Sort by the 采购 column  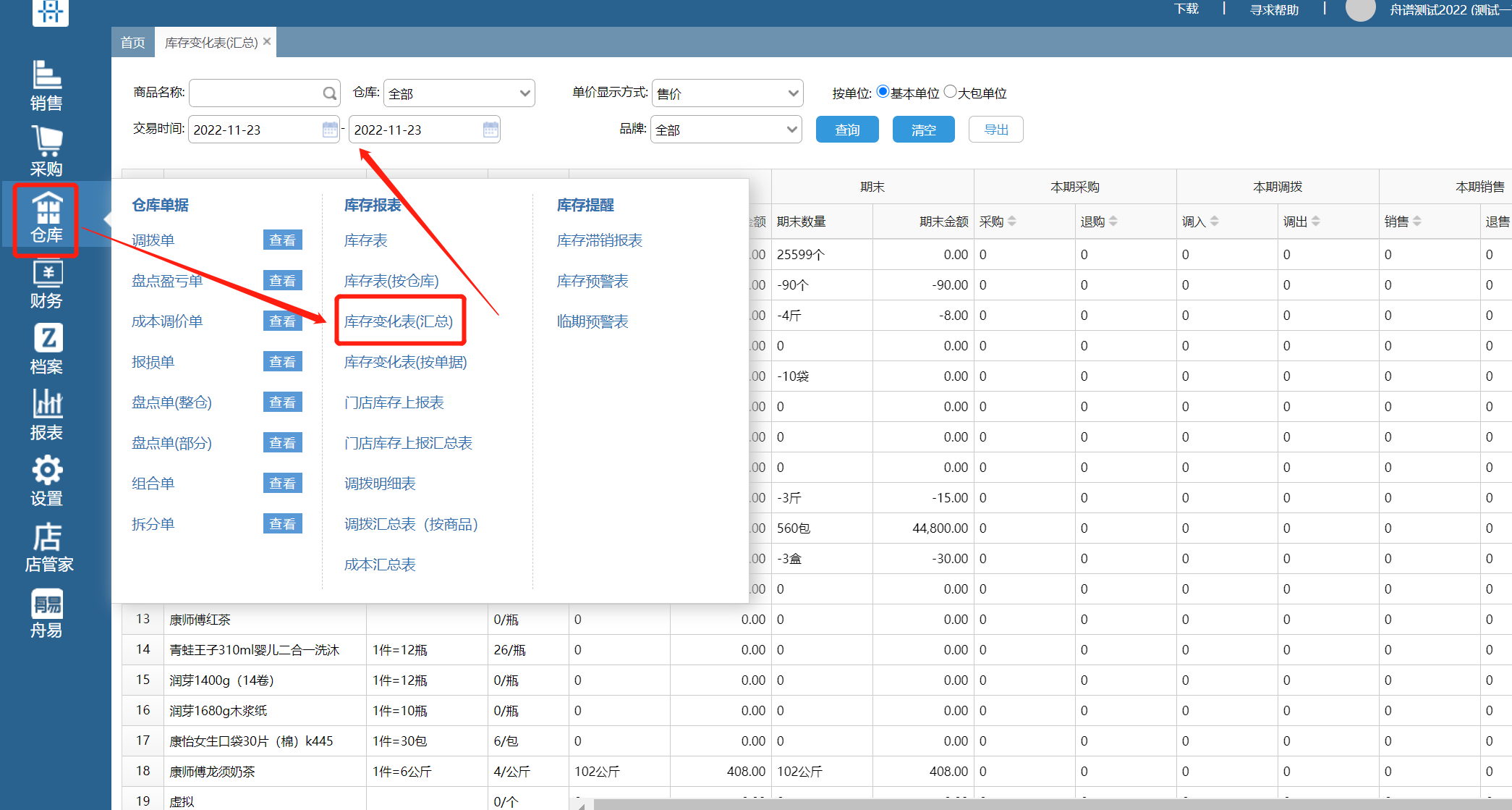click(1012, 222)
